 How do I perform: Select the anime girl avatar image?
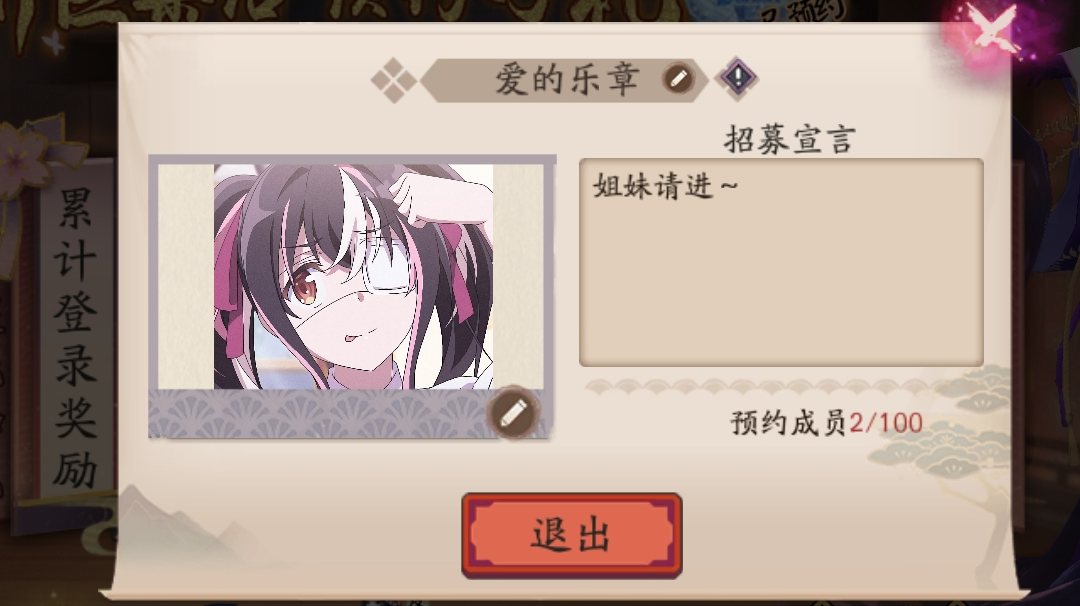coord(353,276)
